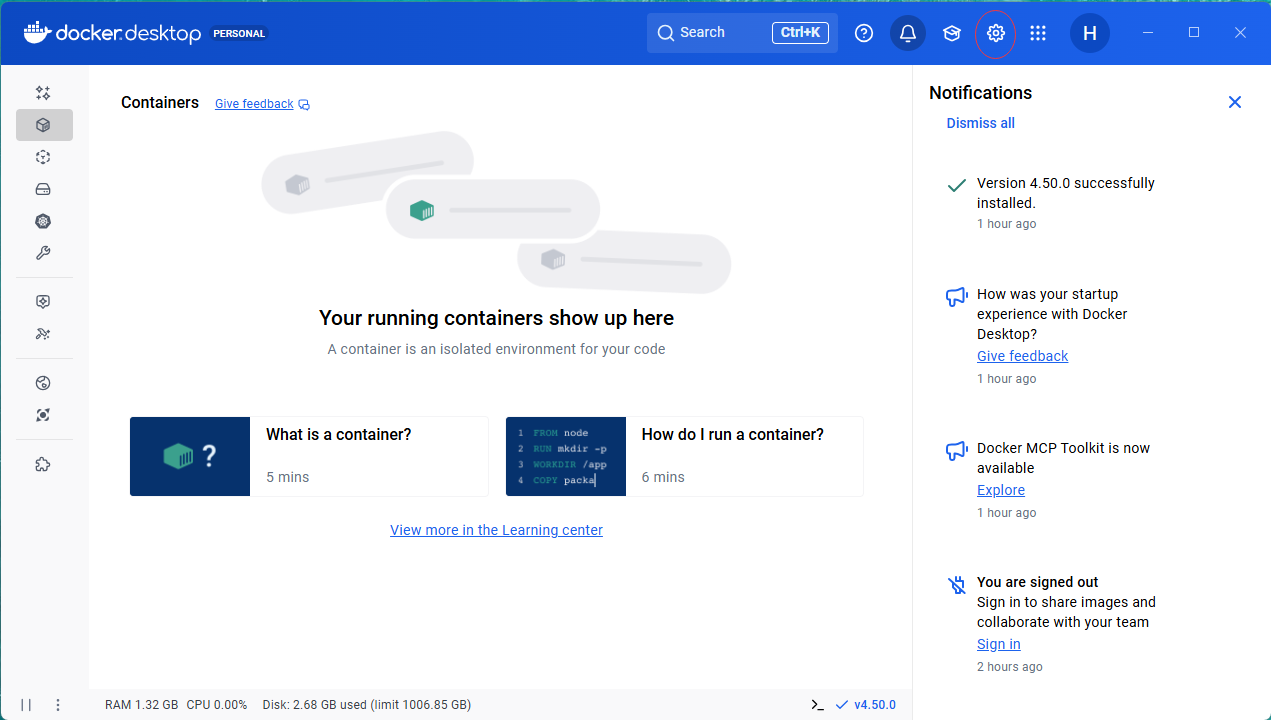Click the Docker MCP Toolkit is now available text
The height and width of the screenshot is (720, 1271).
point(1064,458)
